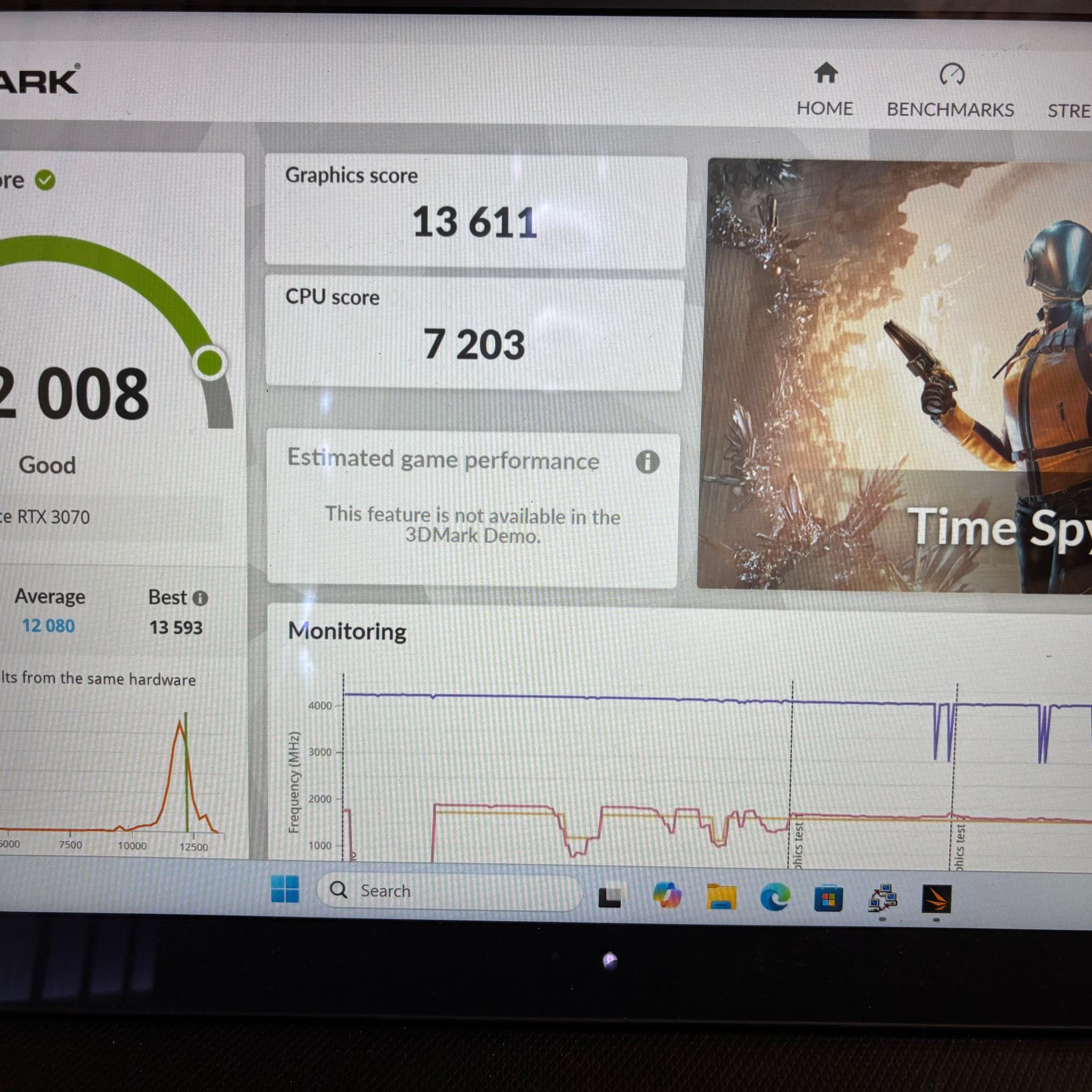This screenshot has width=1092, height=1092.
Task: Click the average score value 12 080
Action: click(x=49, y=625)
